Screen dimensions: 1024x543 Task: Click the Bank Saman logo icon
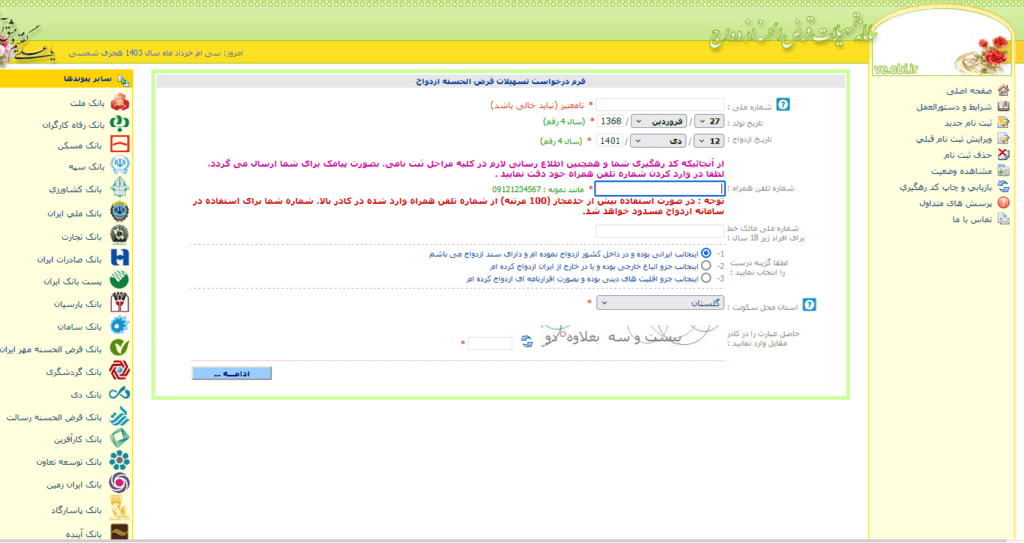[x=120, y=325]
